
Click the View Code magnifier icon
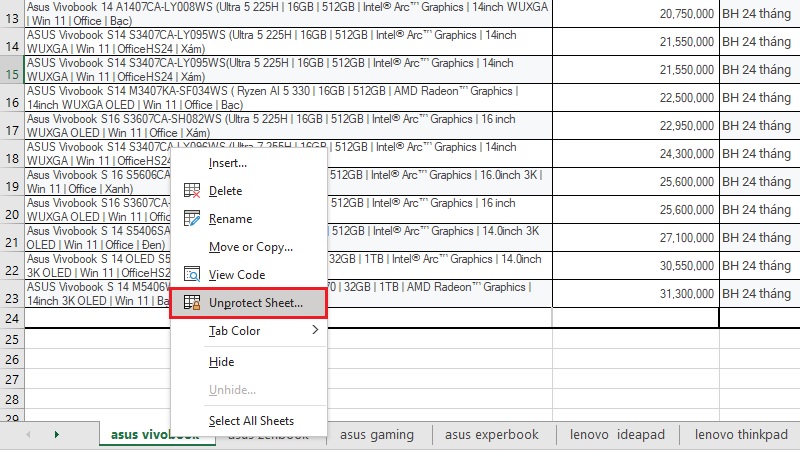192,274
